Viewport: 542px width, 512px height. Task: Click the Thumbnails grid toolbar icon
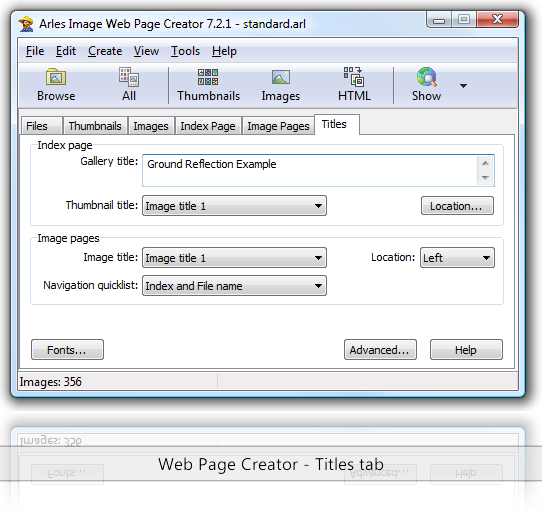point(208,77)
